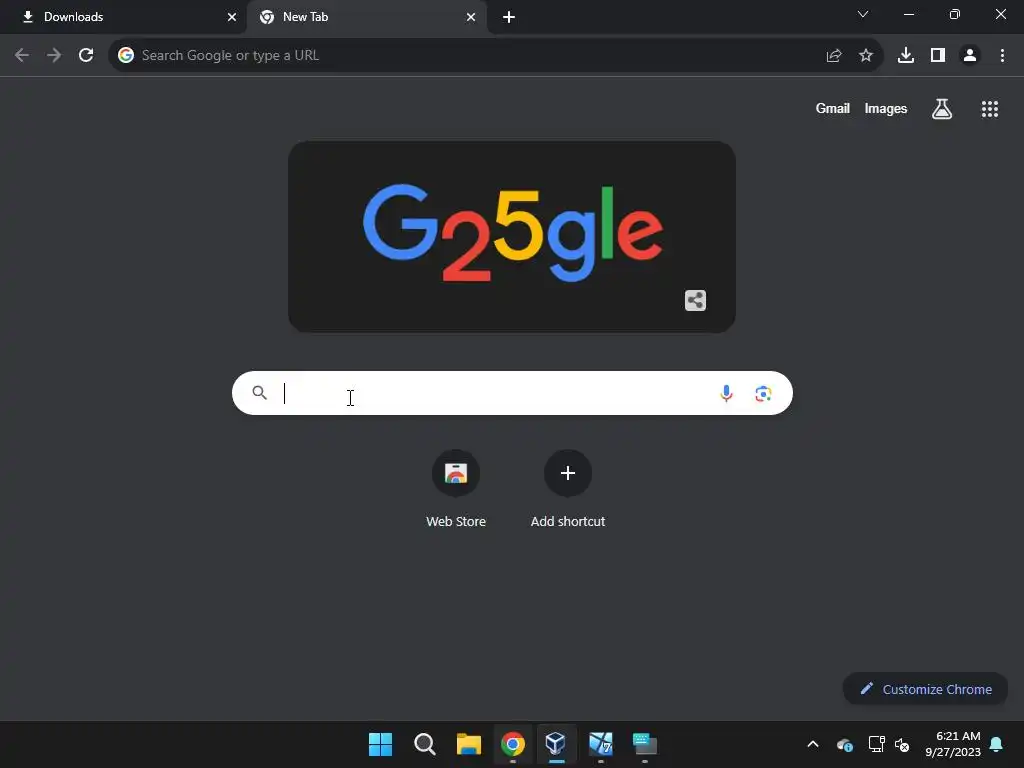Select the New Tab tab
The height and width of the screenshot is (768, 1024).
coord(367,18)
